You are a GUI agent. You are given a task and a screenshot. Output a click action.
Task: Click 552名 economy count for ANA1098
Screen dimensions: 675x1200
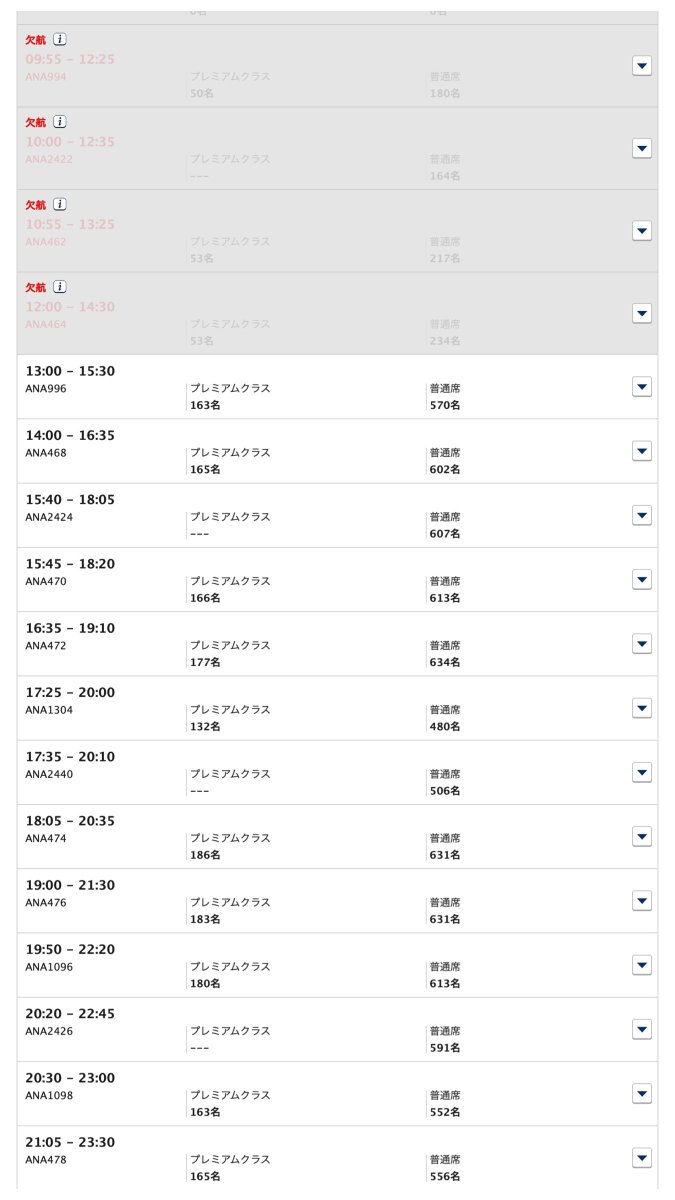coord(445,1112)
